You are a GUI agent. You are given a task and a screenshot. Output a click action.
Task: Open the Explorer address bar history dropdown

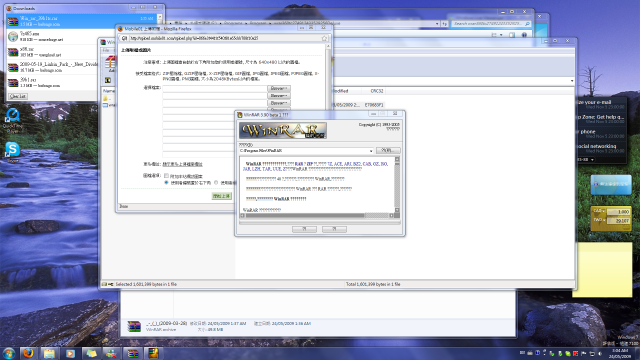pyautogui.click(x=437, y=24)
